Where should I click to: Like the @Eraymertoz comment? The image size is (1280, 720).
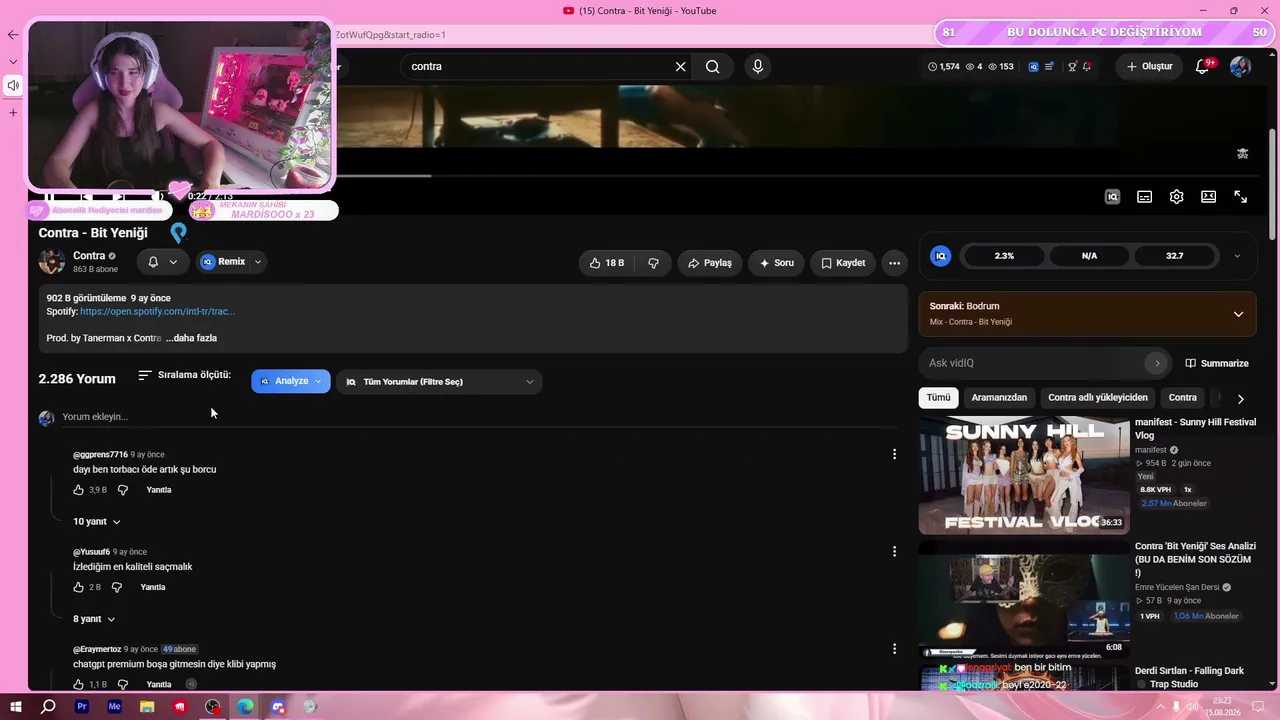point(79,685)
